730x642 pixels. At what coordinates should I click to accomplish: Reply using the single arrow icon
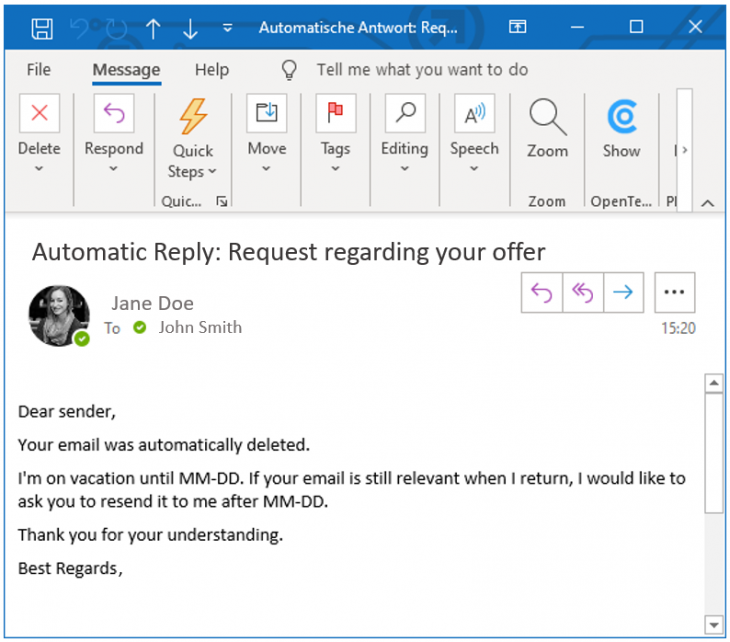(541, 293)
